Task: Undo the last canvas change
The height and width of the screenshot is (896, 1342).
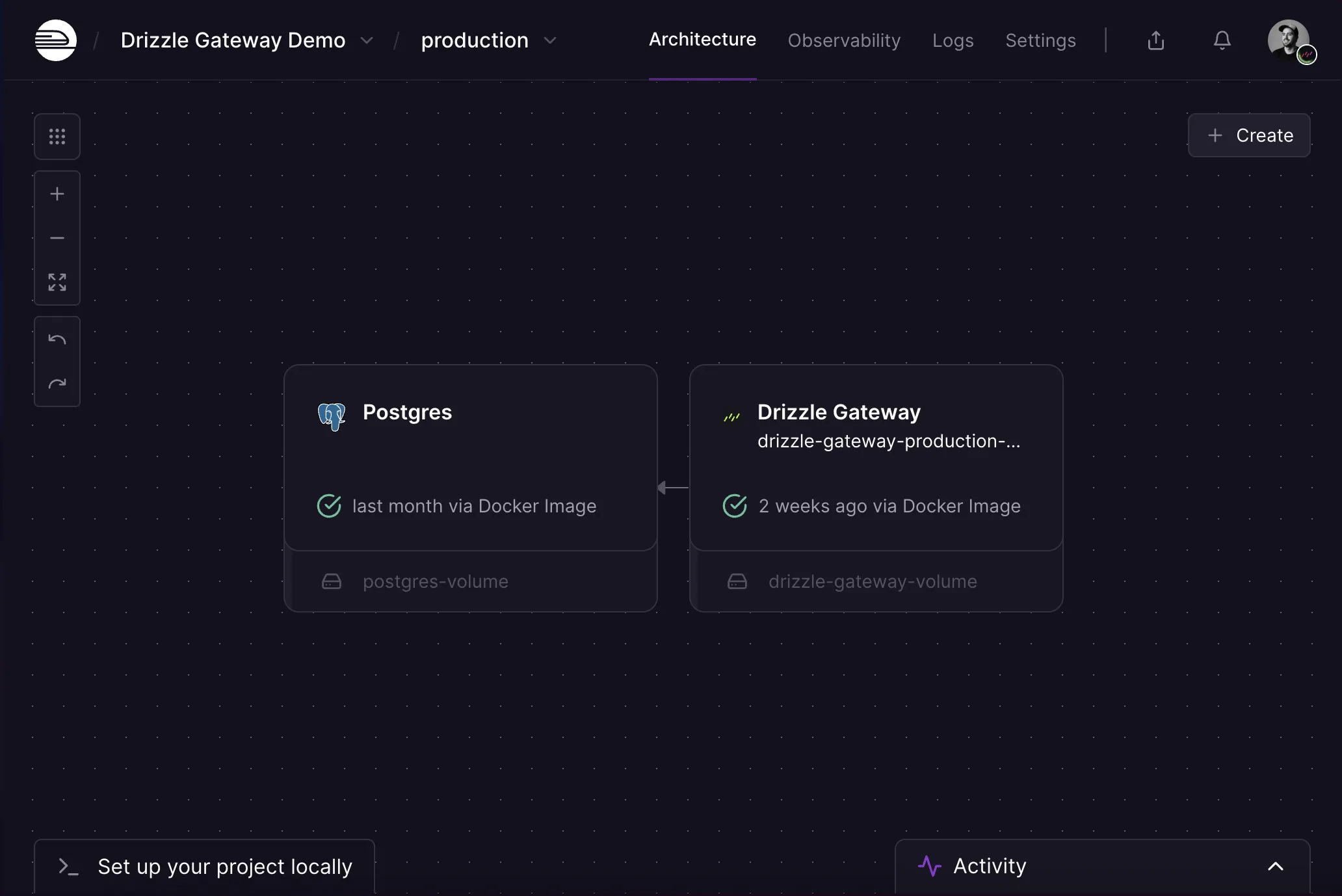Action: [x=57, y=339]
